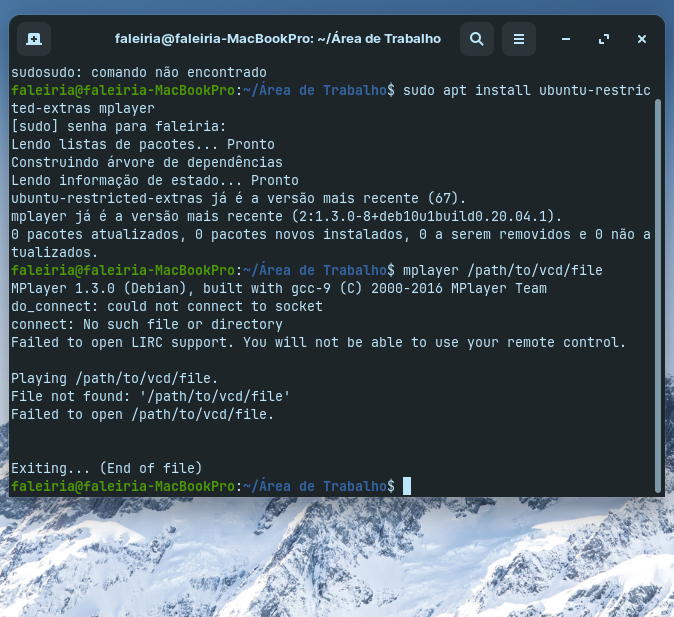Minimize the terminal window

click(x=566, y=39)
